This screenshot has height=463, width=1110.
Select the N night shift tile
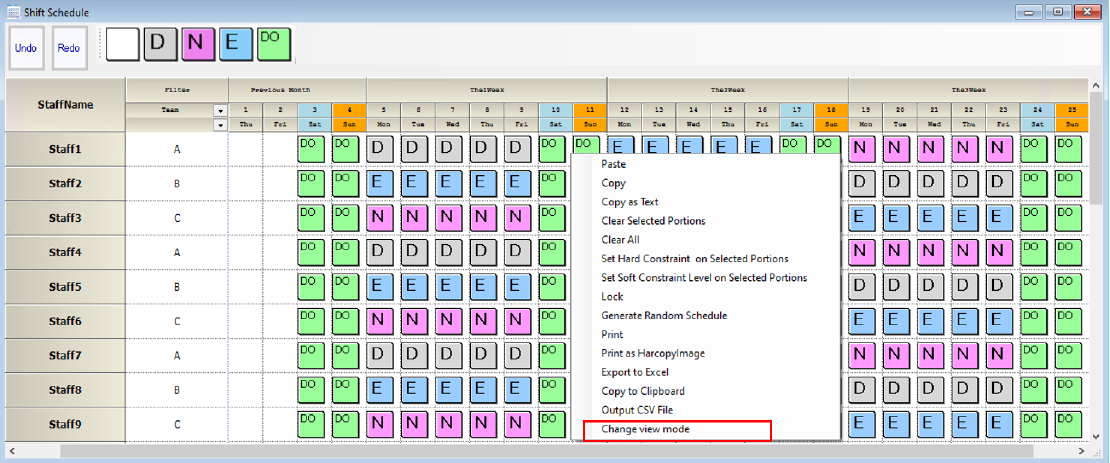[x=199, y=45]
